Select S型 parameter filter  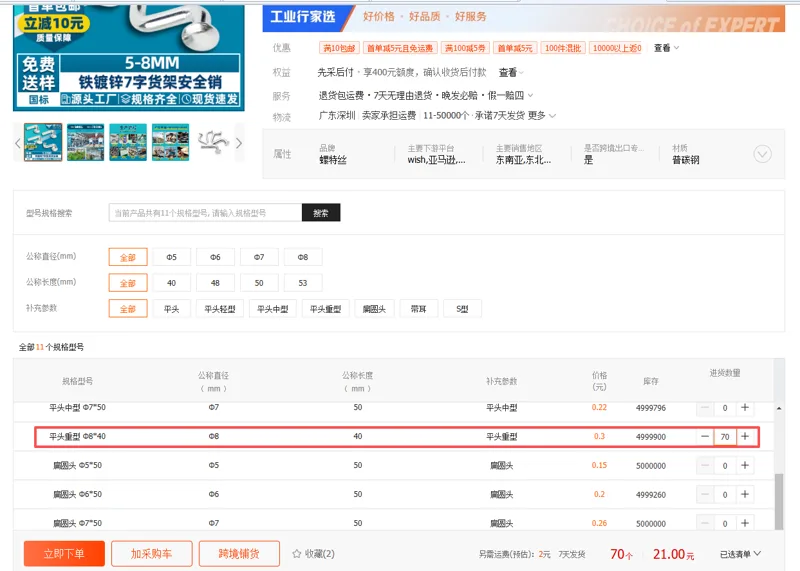462,309
